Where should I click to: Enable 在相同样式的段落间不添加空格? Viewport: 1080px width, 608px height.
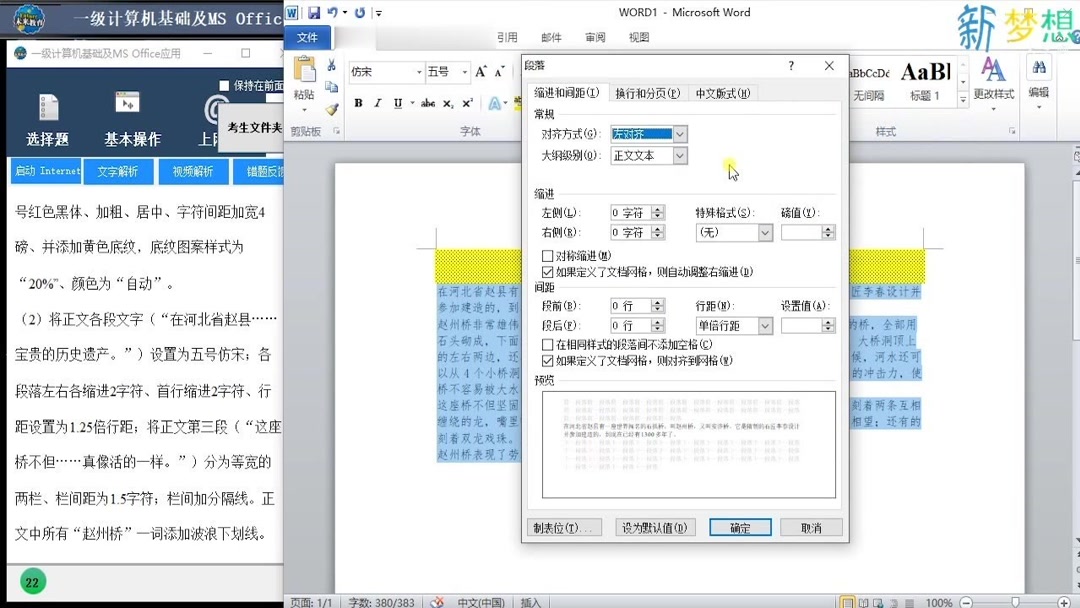click(x=546, y=344)
